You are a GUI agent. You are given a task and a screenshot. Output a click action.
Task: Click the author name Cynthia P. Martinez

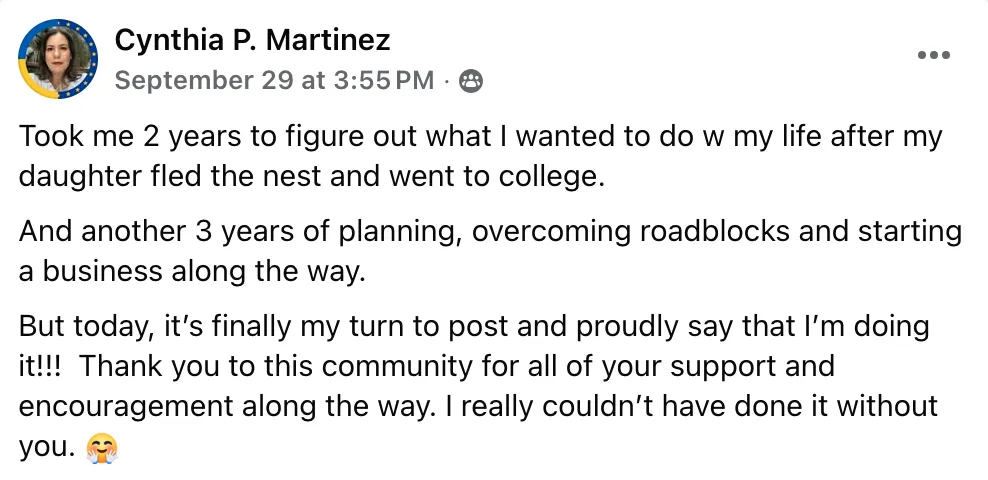coord(252,40)
